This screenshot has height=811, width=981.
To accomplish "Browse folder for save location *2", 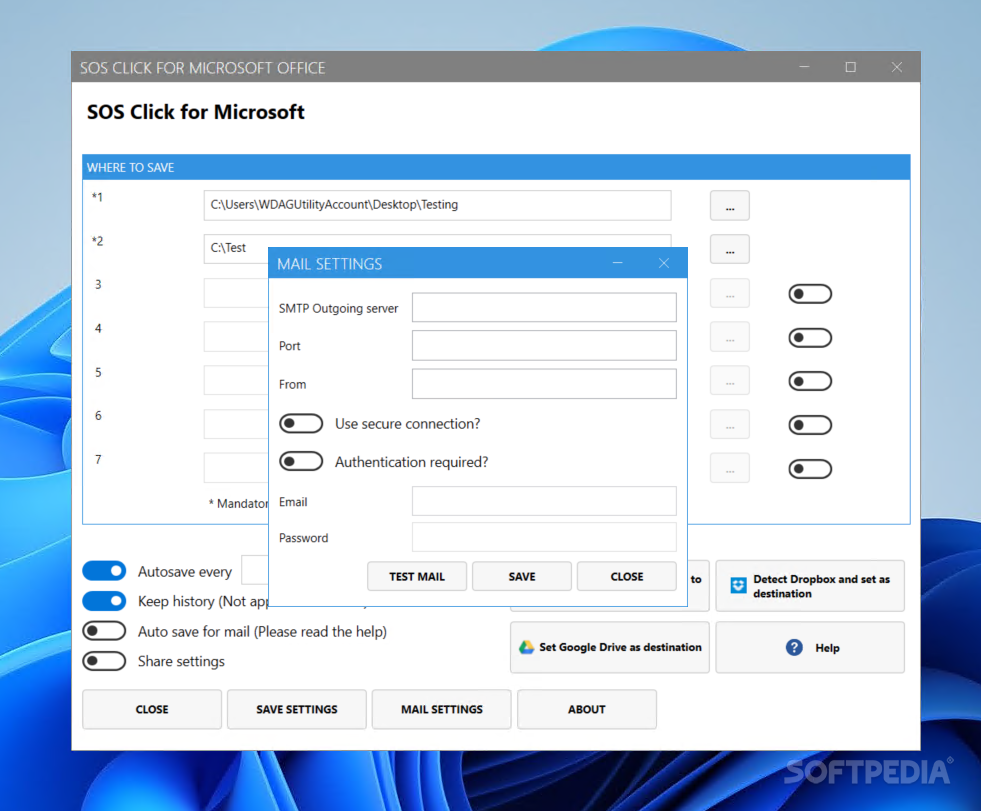I will pyautogui.click(x=729, y=249).
